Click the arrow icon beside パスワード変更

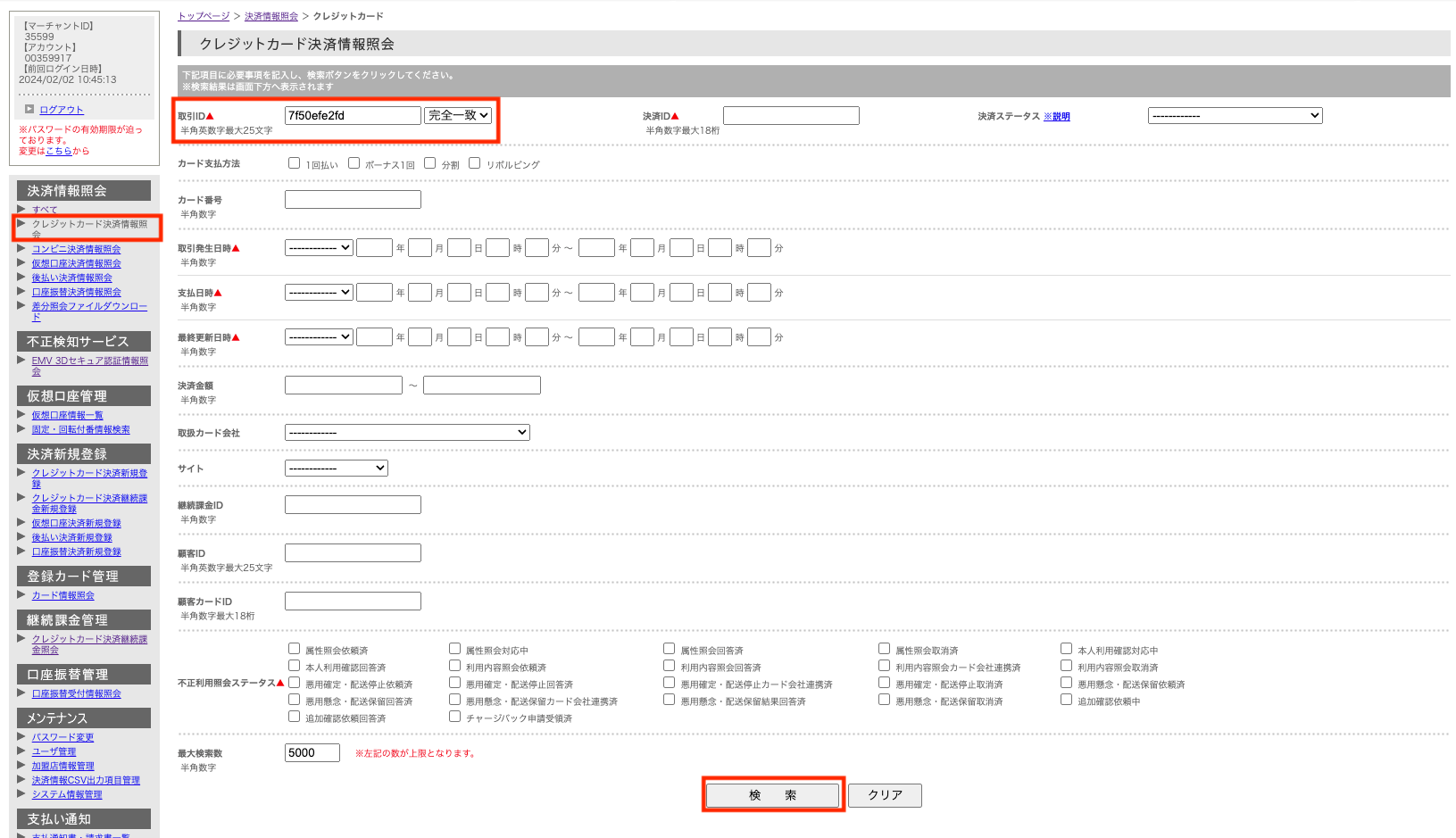[x=21, y=736]
